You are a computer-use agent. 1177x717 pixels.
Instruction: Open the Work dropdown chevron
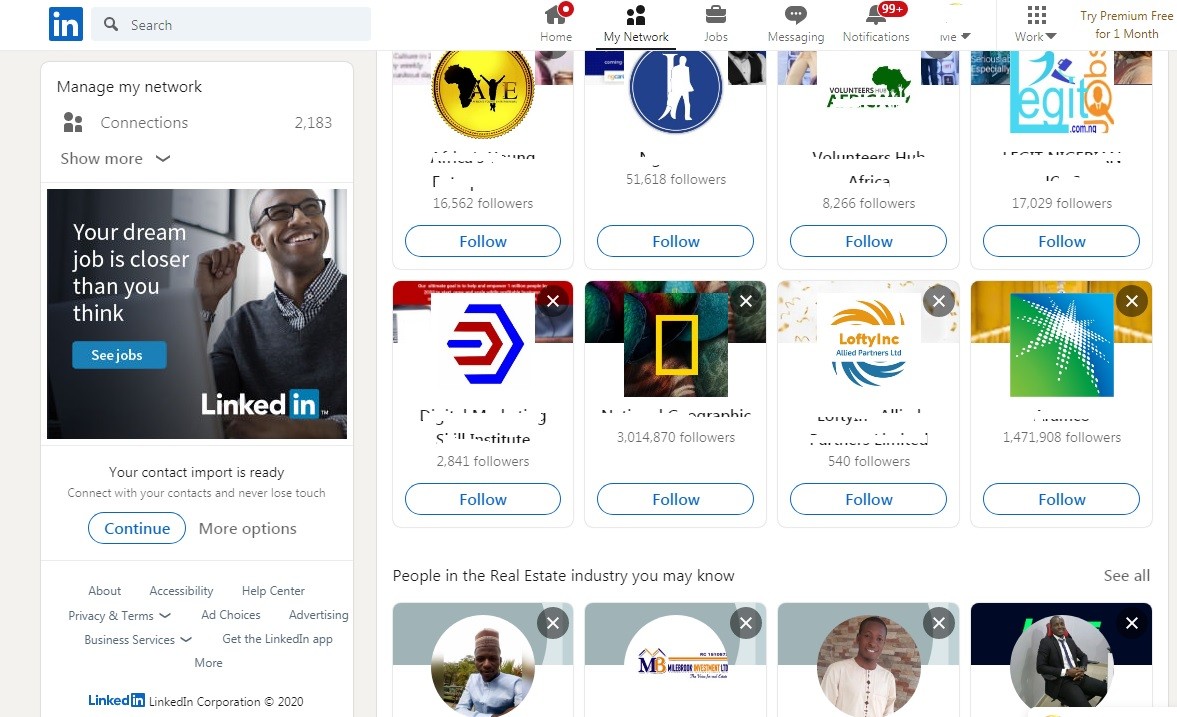[x=1051, y=34]
